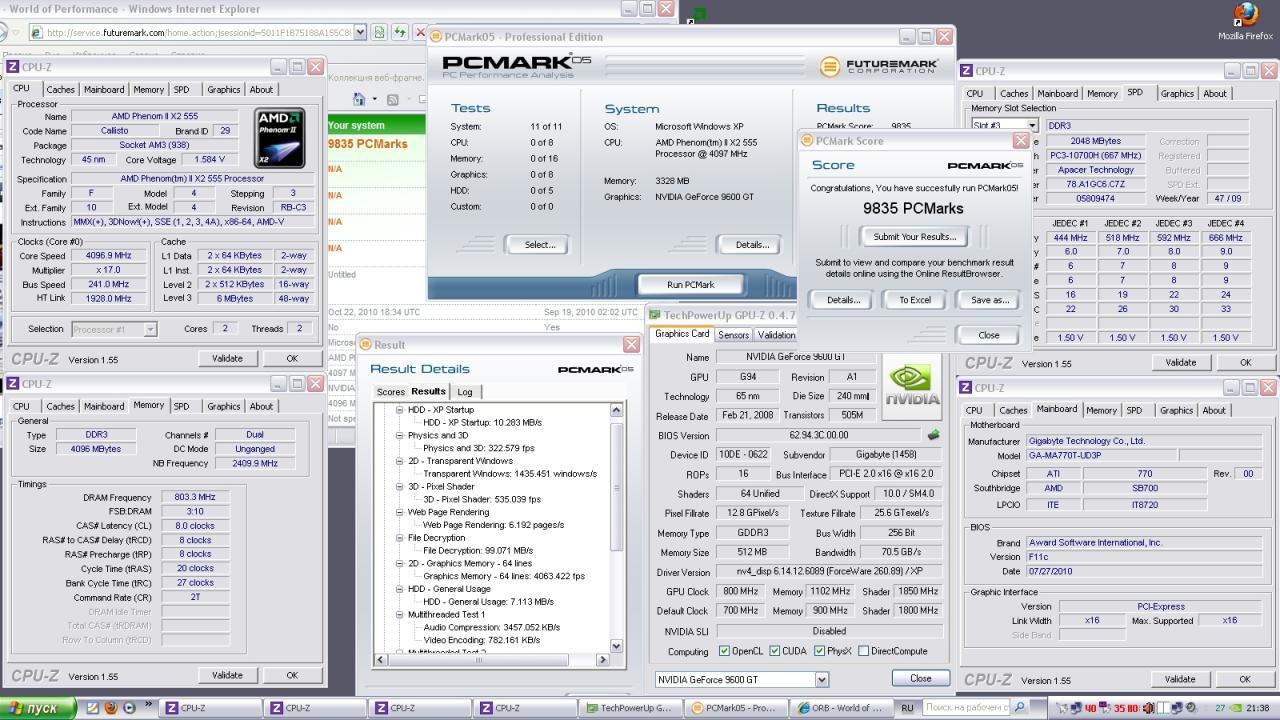Image resolution: width=1280 pixels, height=720 pixels.
Task: Open the Processor #1 selection dropdown
Action: click(150, 329)
